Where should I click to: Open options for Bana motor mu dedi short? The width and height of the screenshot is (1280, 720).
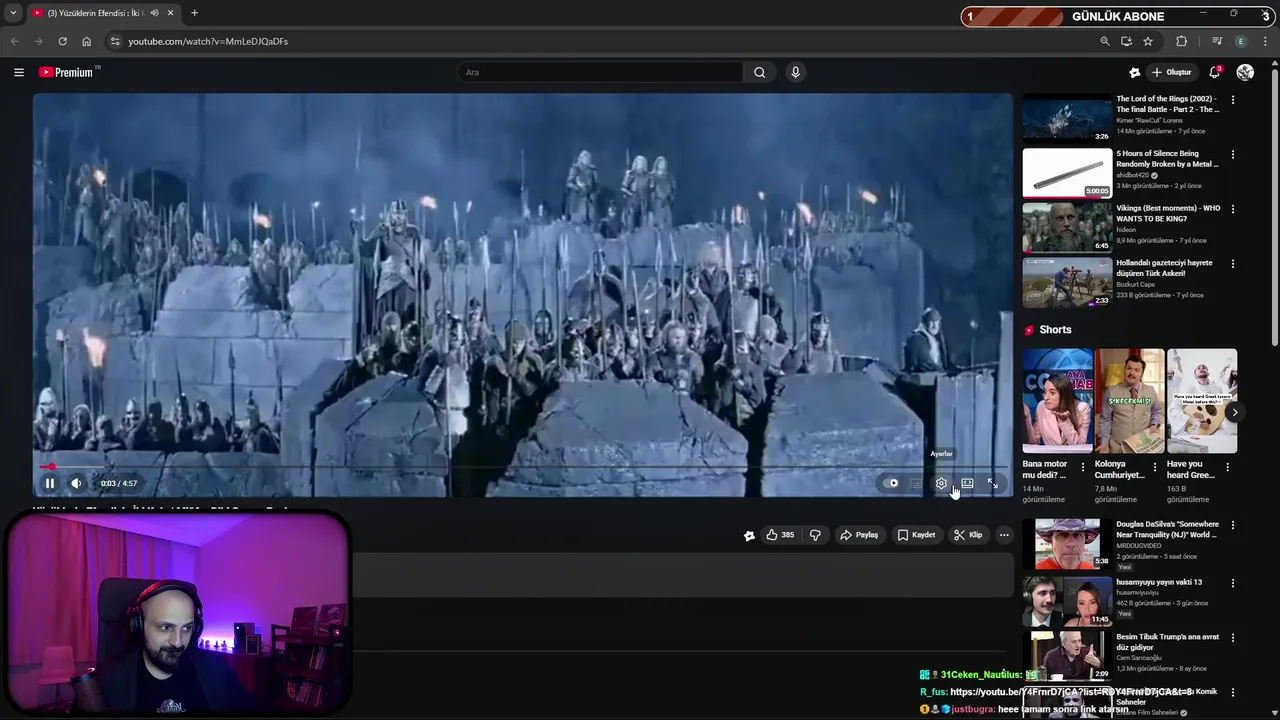click(x=1082, y=467)
